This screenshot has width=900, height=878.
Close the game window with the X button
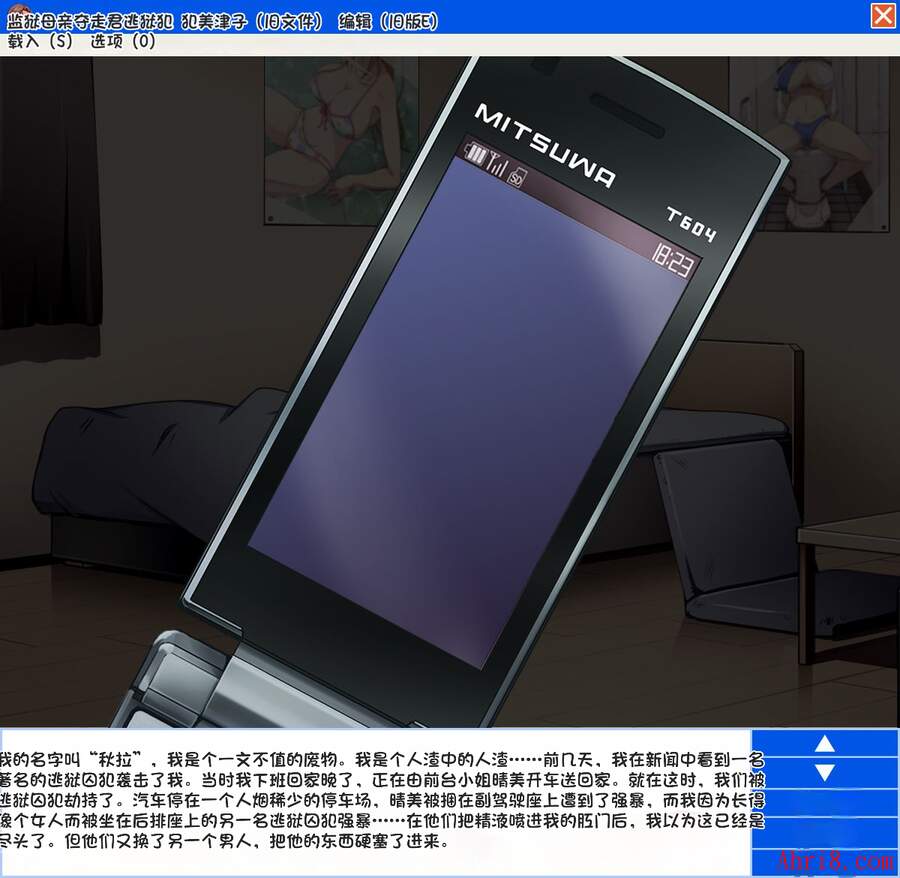[882, 17]
